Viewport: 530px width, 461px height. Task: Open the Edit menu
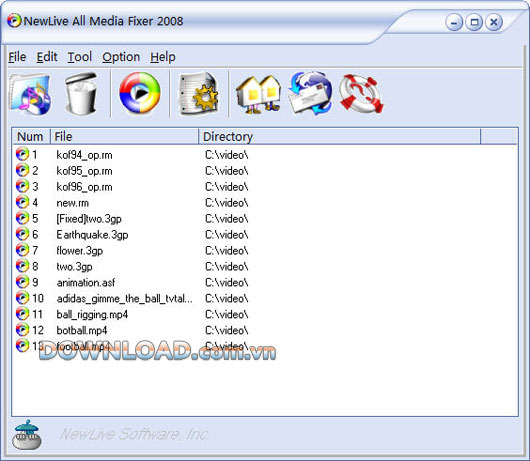(x=47, y=57)
